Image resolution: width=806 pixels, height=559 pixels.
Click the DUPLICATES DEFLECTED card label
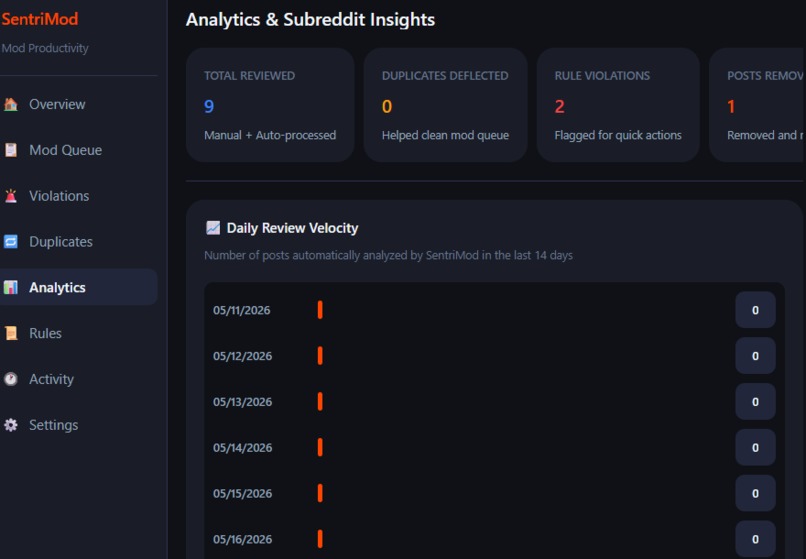point(445,76)
